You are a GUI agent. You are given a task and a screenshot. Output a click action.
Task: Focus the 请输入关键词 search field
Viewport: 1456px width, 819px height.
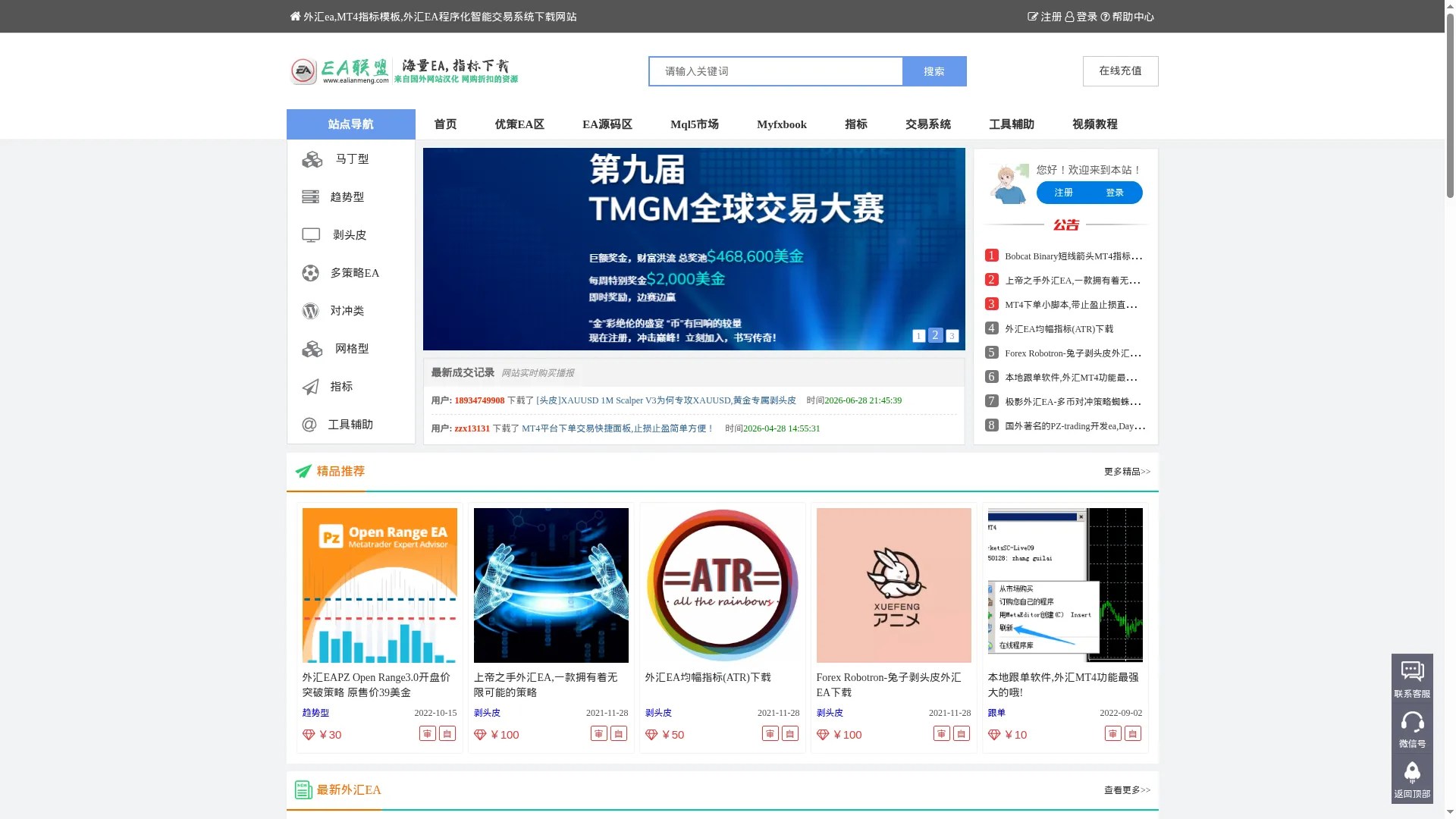776,71
